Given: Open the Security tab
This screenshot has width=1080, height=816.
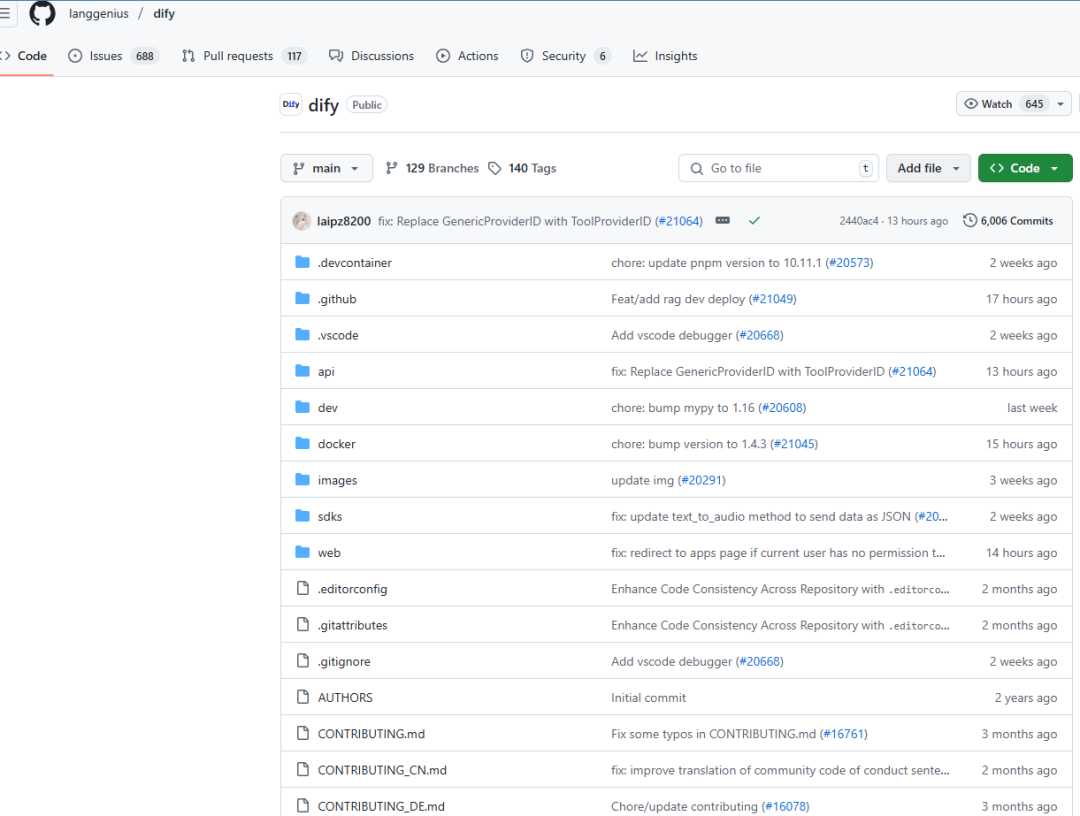Looking at the screenshot, I should click(x=565, y=56).
